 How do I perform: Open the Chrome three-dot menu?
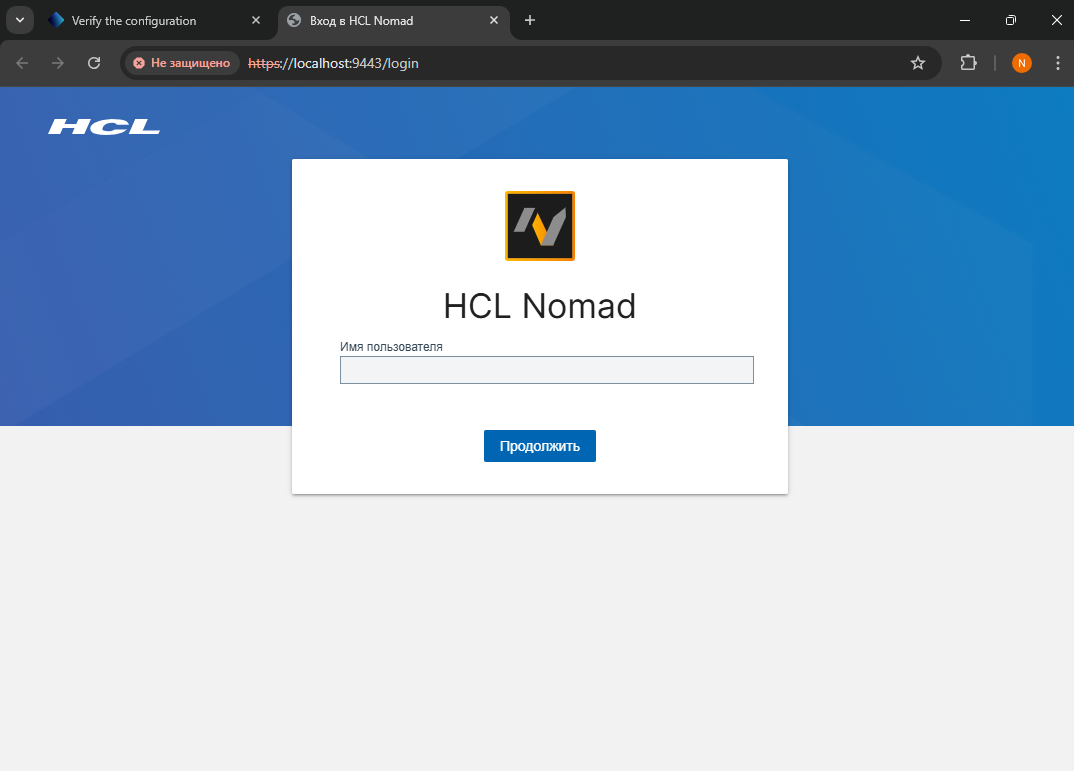click(1058, 63)
